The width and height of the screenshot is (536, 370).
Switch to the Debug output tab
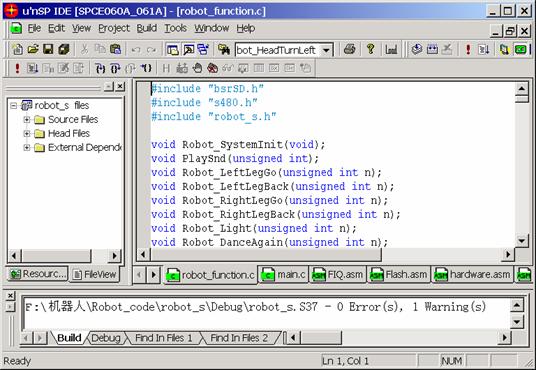[106, 338]
